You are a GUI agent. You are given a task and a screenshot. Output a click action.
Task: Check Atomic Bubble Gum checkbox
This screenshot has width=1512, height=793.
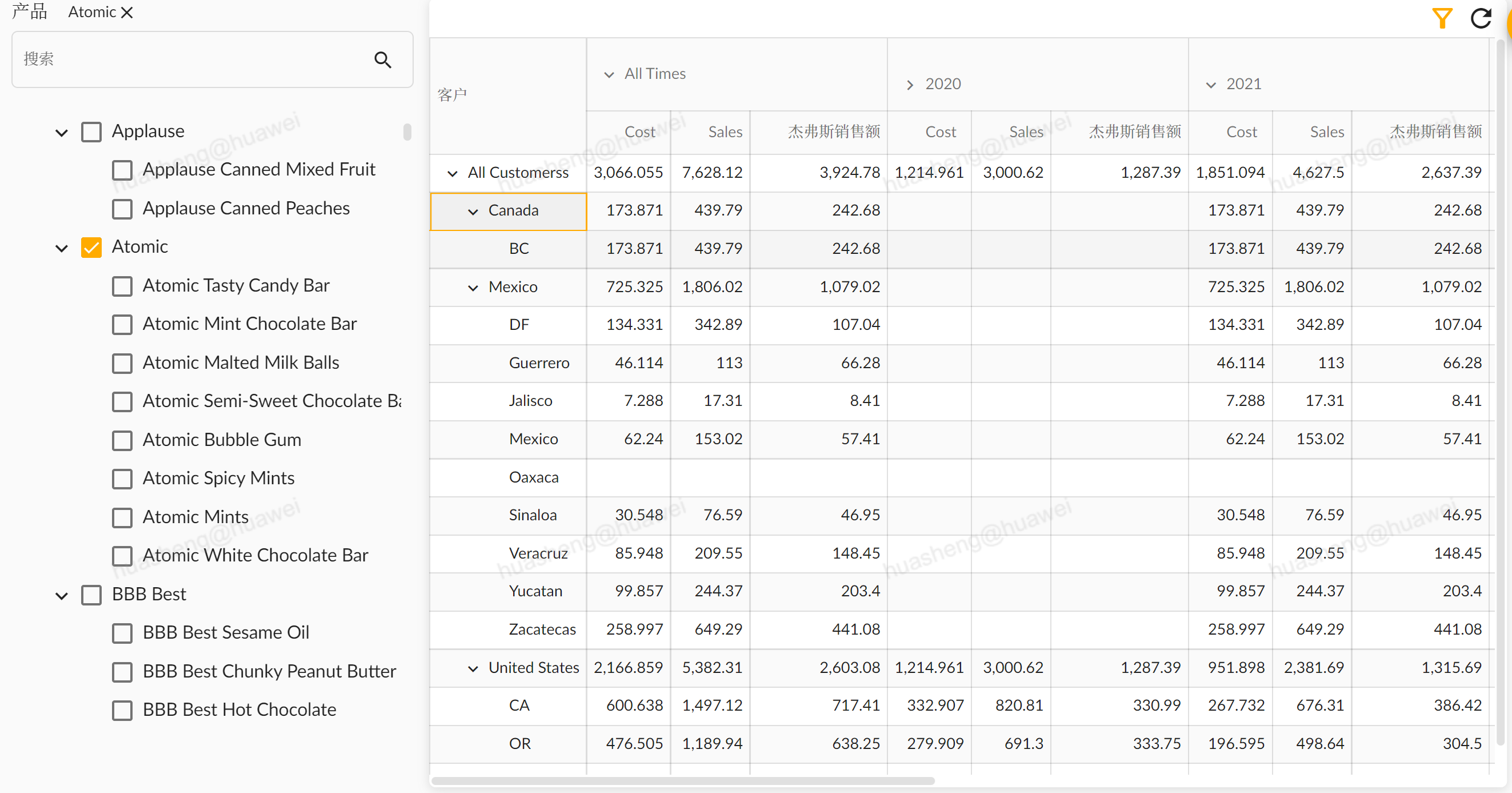[122, 440]
